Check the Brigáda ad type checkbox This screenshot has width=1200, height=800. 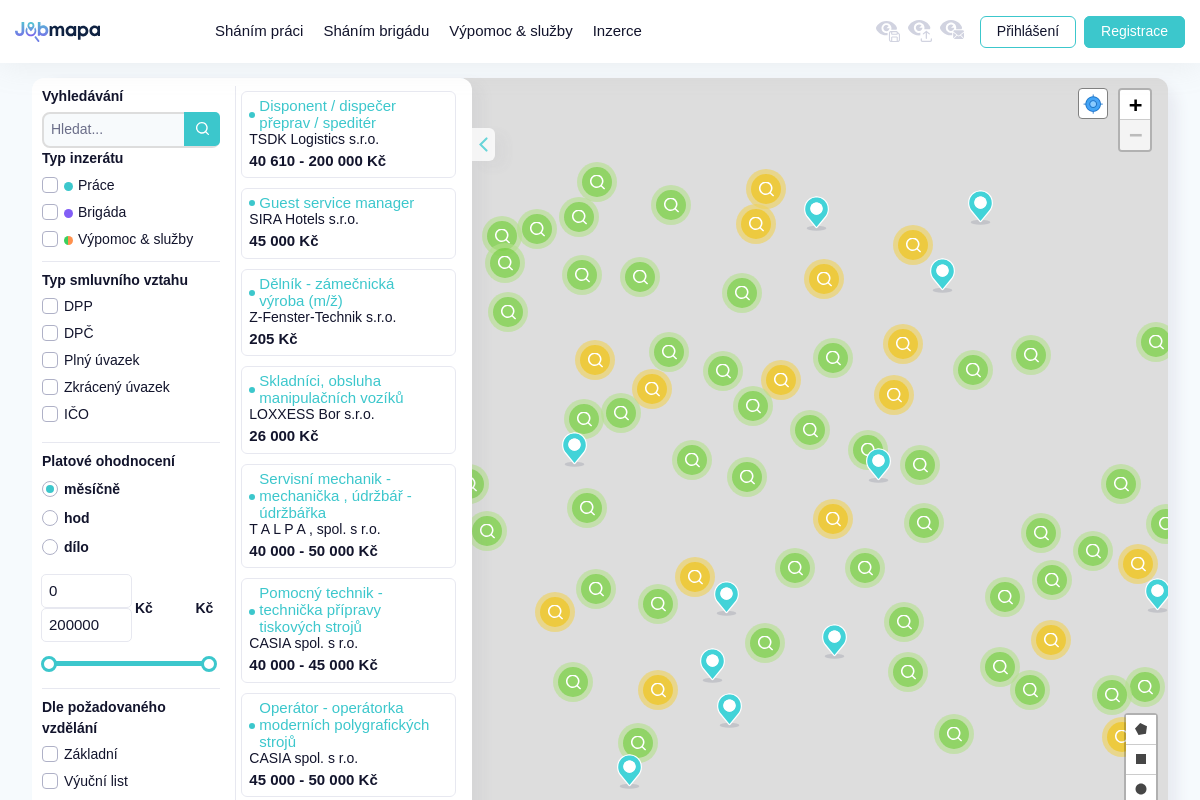click(x=50, y=212)
